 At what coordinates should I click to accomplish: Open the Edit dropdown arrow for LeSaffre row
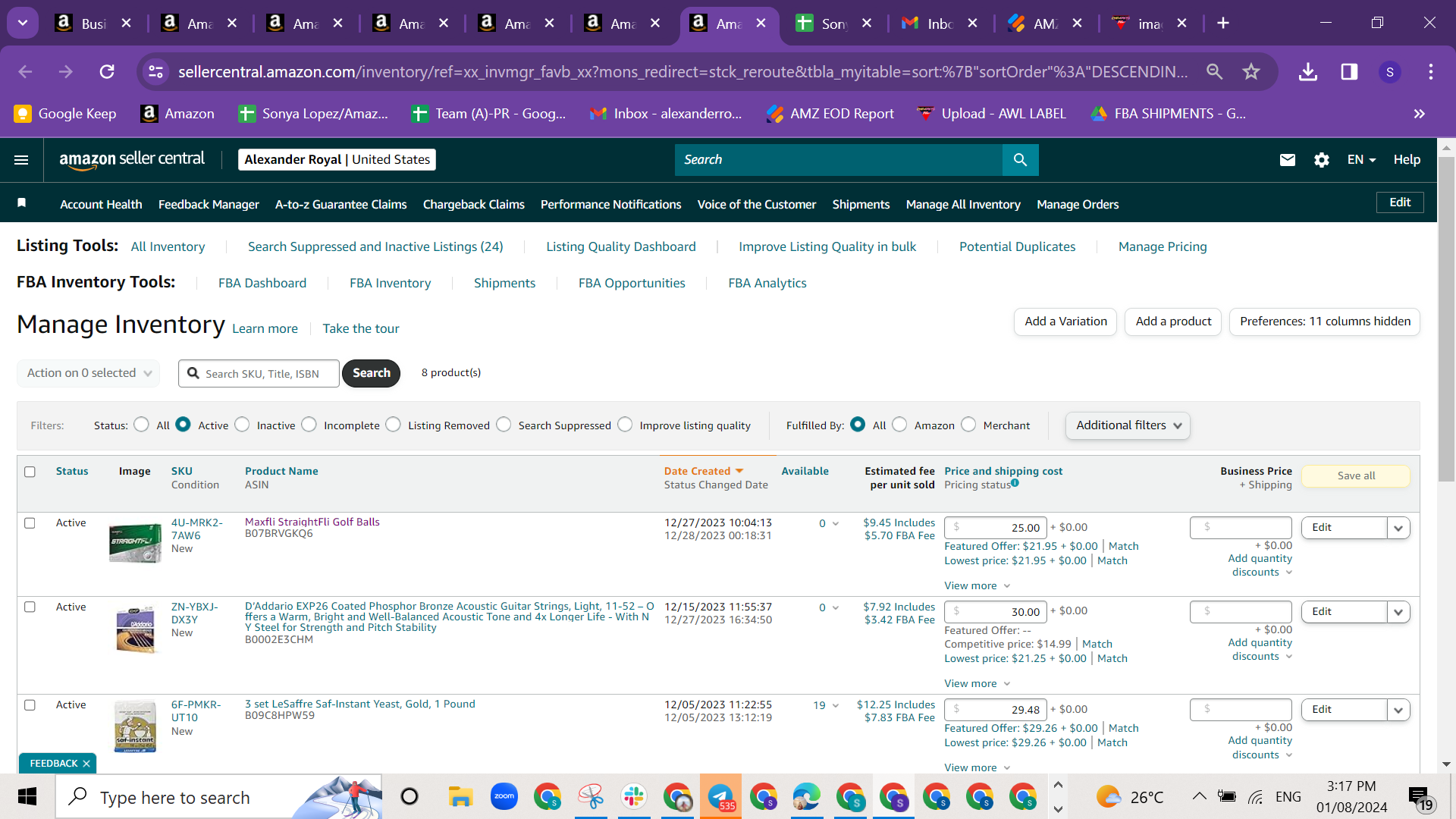coord(1398,710)
